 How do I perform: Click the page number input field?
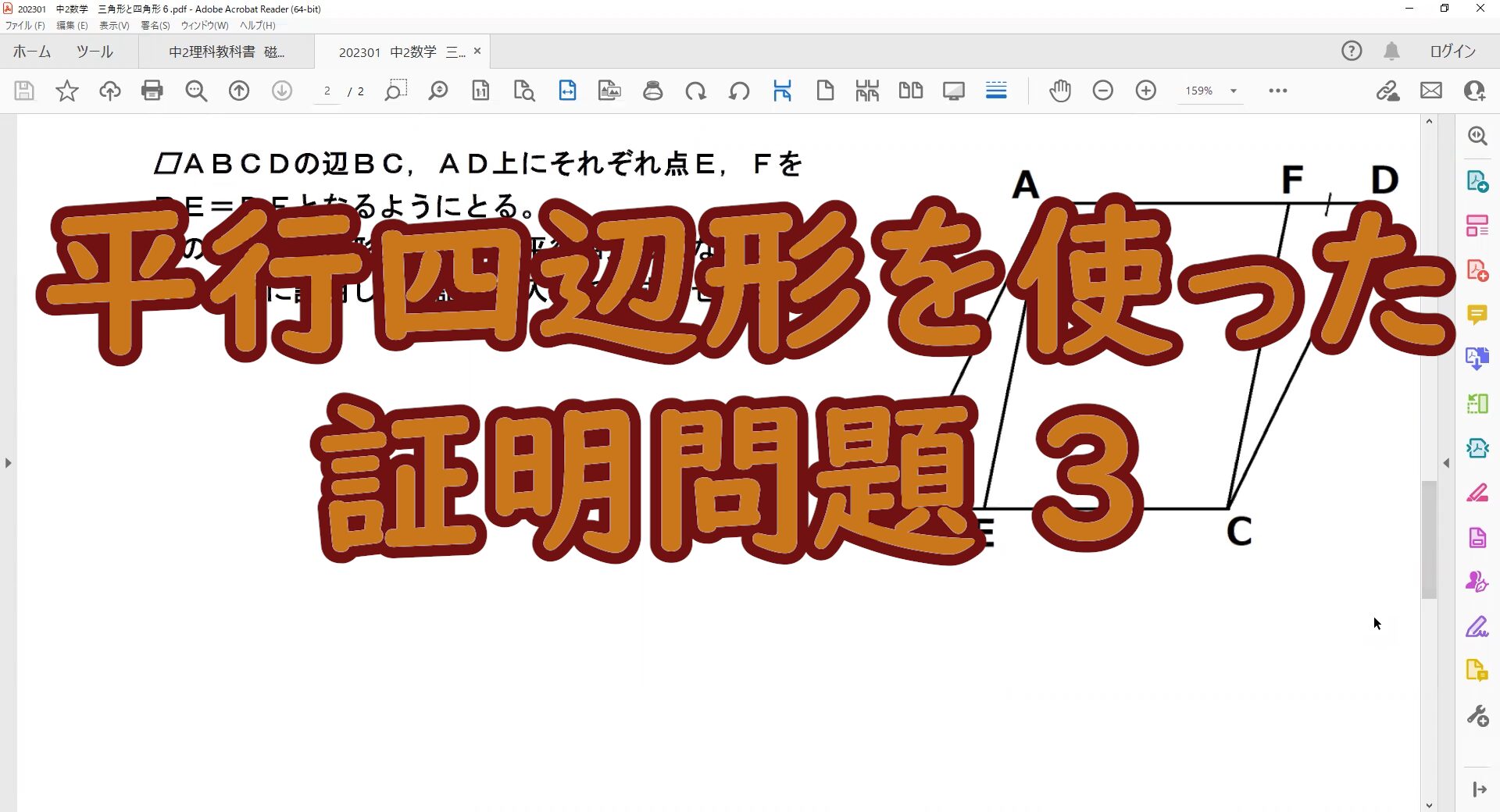(x=327, y=91)
